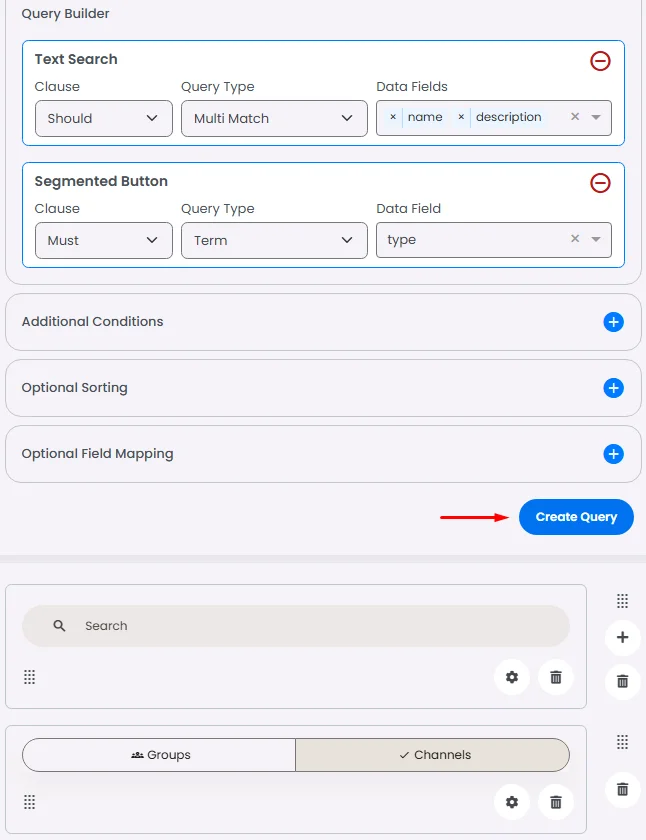Delete the Search component with trash icon
Image resolution: width=646 pixels, height=840 pixels.
[x=556, y=677]
